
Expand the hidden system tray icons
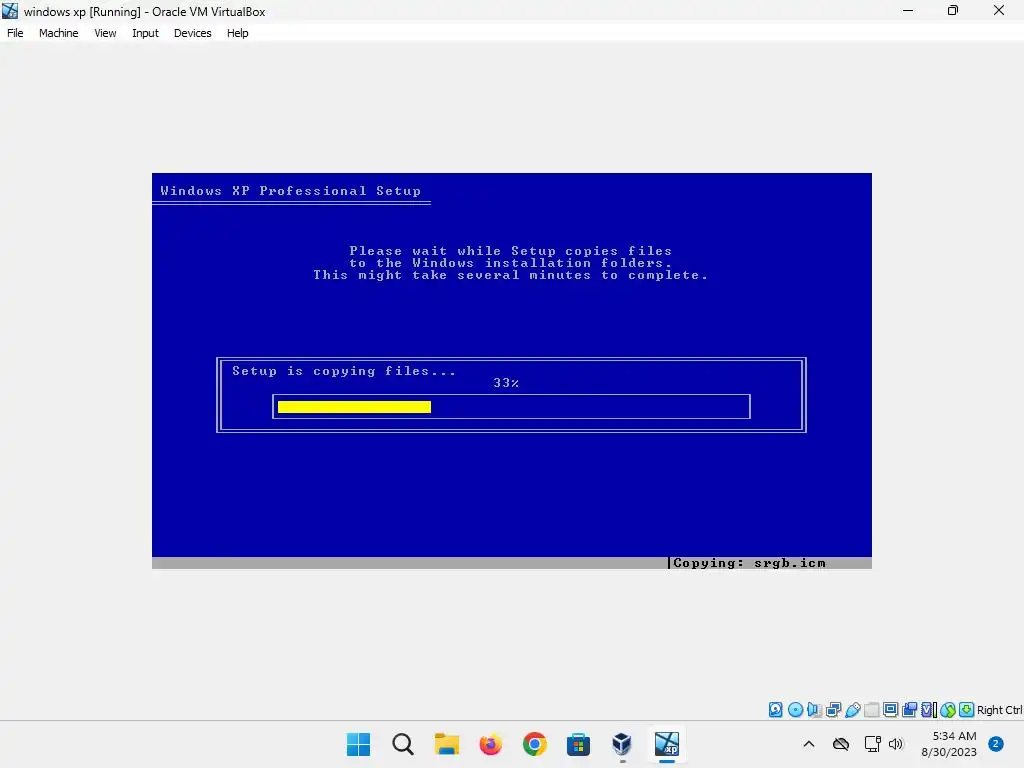tap(808, 744)
